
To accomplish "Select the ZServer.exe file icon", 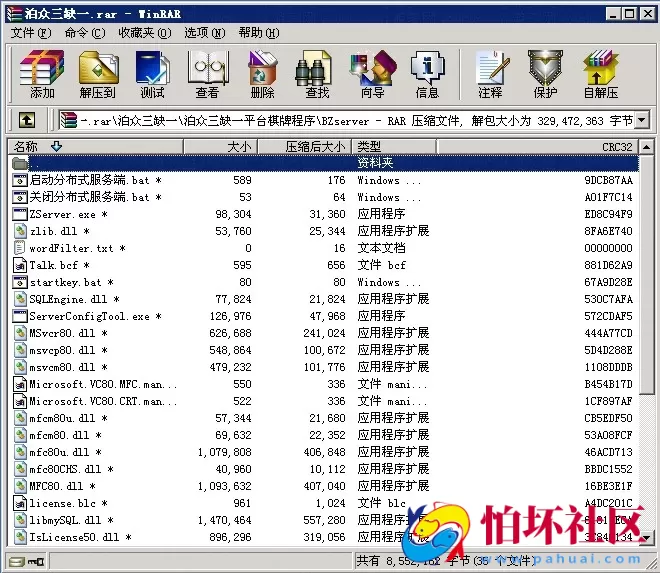I will click(19, 214).
